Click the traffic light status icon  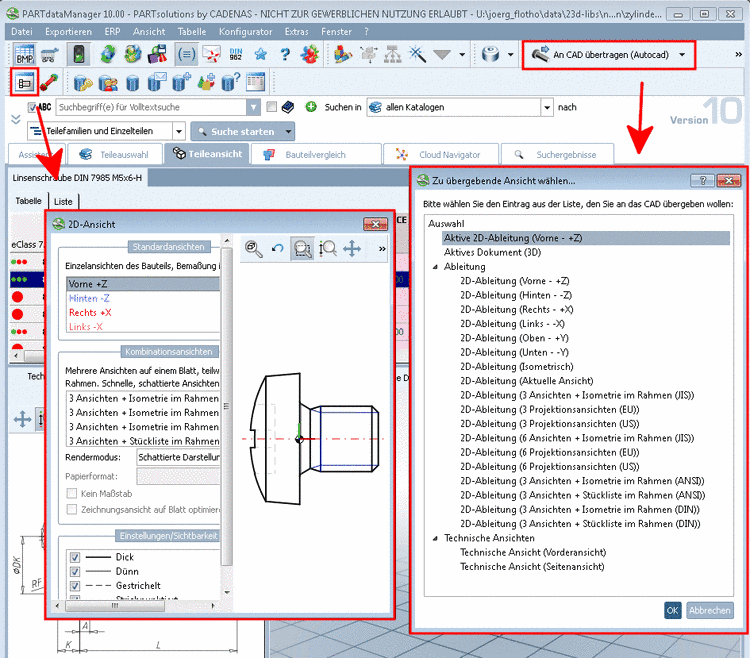point(79,54)
